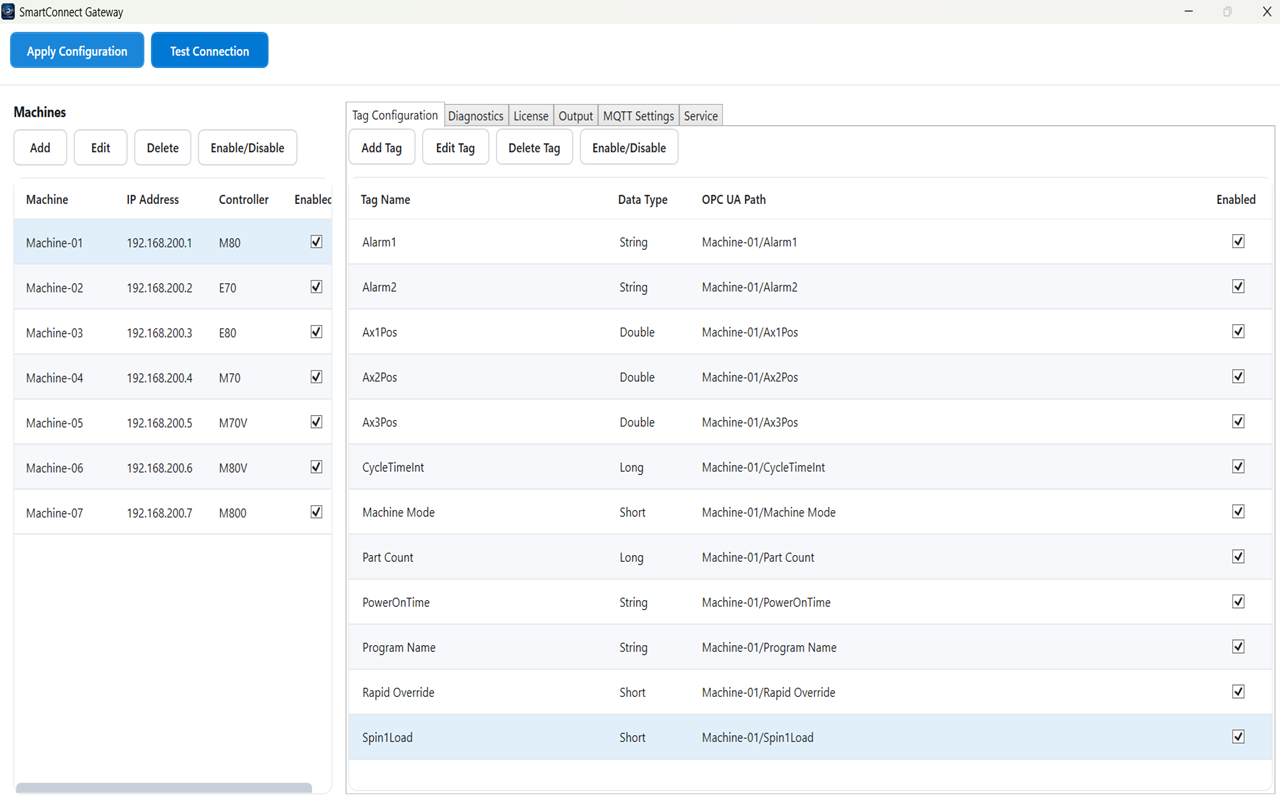This screenshot has height=800, width=1280.
Task: Open the Output tab
Action: (576, 116)
